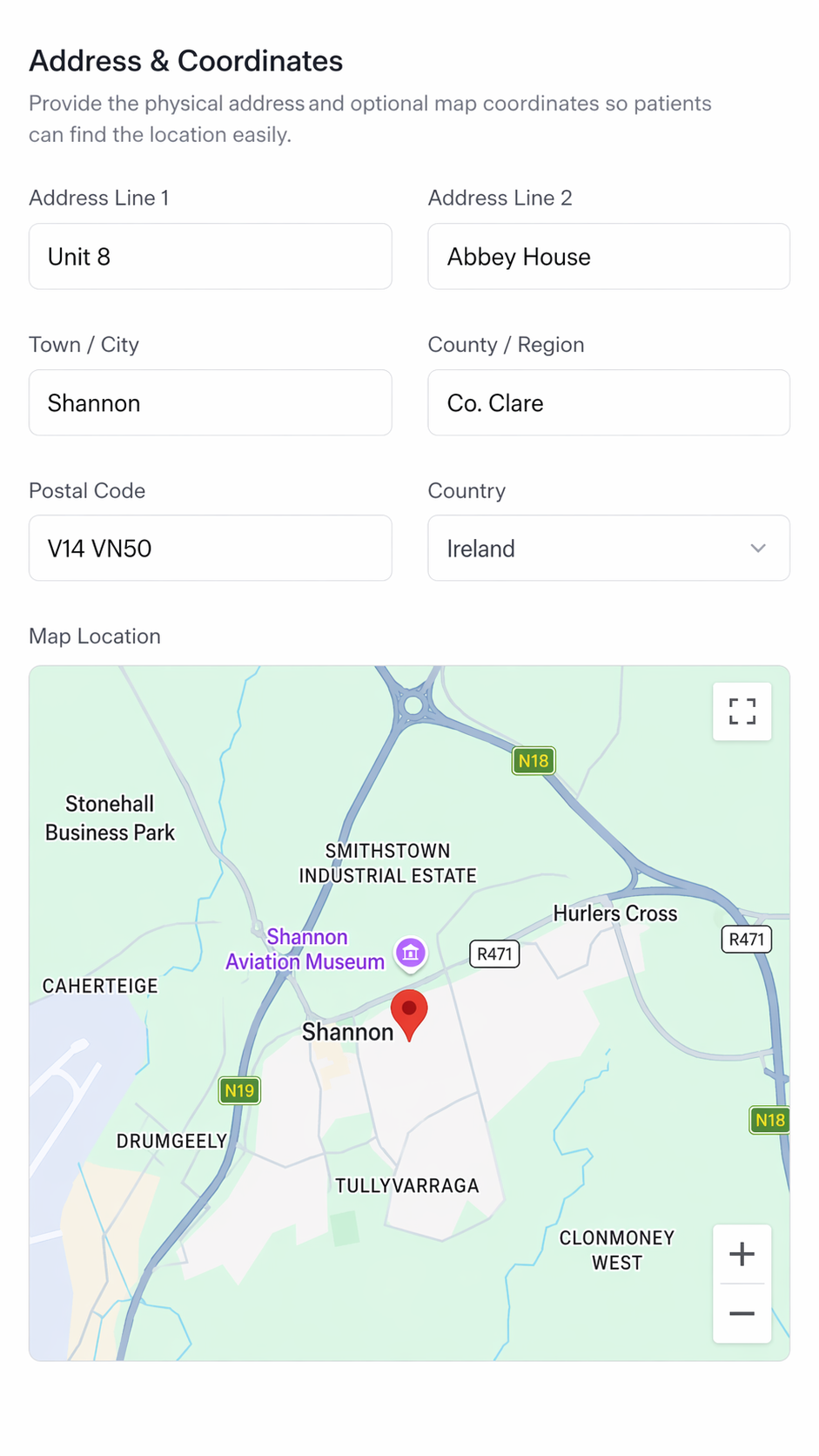Click the Co. Clare region field

pyautogui.click(x=608, y=403)
